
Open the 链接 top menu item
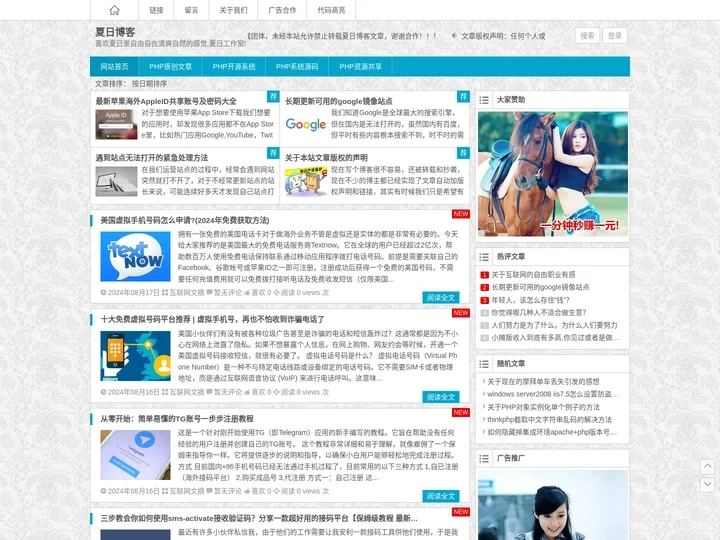click(x=156, y=10)
